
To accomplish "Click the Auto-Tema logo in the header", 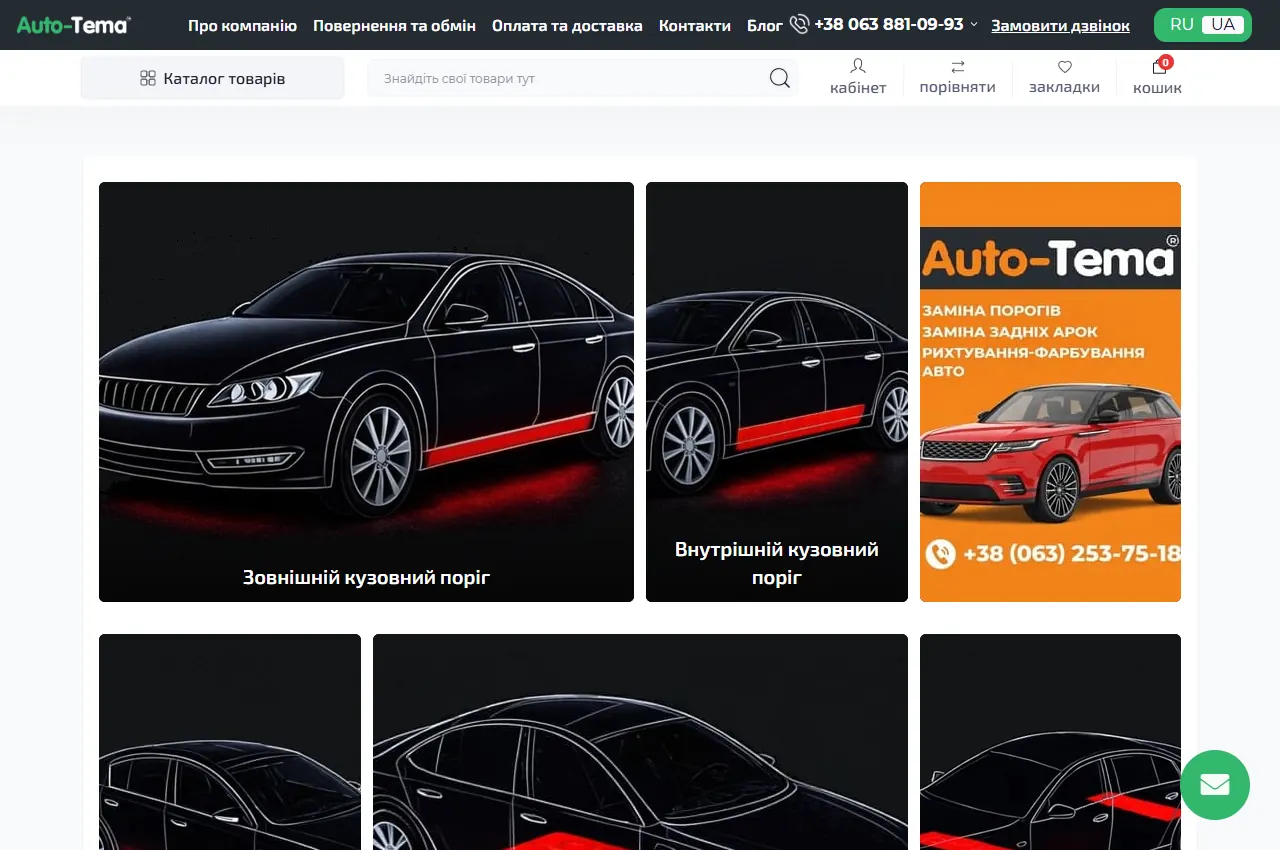I will pyautogui.click(x=73, y=25).
